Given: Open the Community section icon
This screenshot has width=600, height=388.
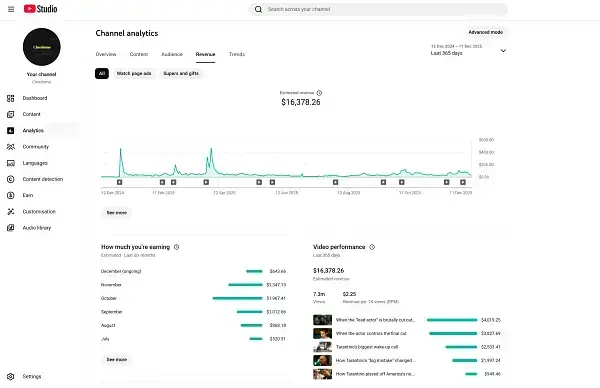Looking at the screenshot, I should (11, 147).
